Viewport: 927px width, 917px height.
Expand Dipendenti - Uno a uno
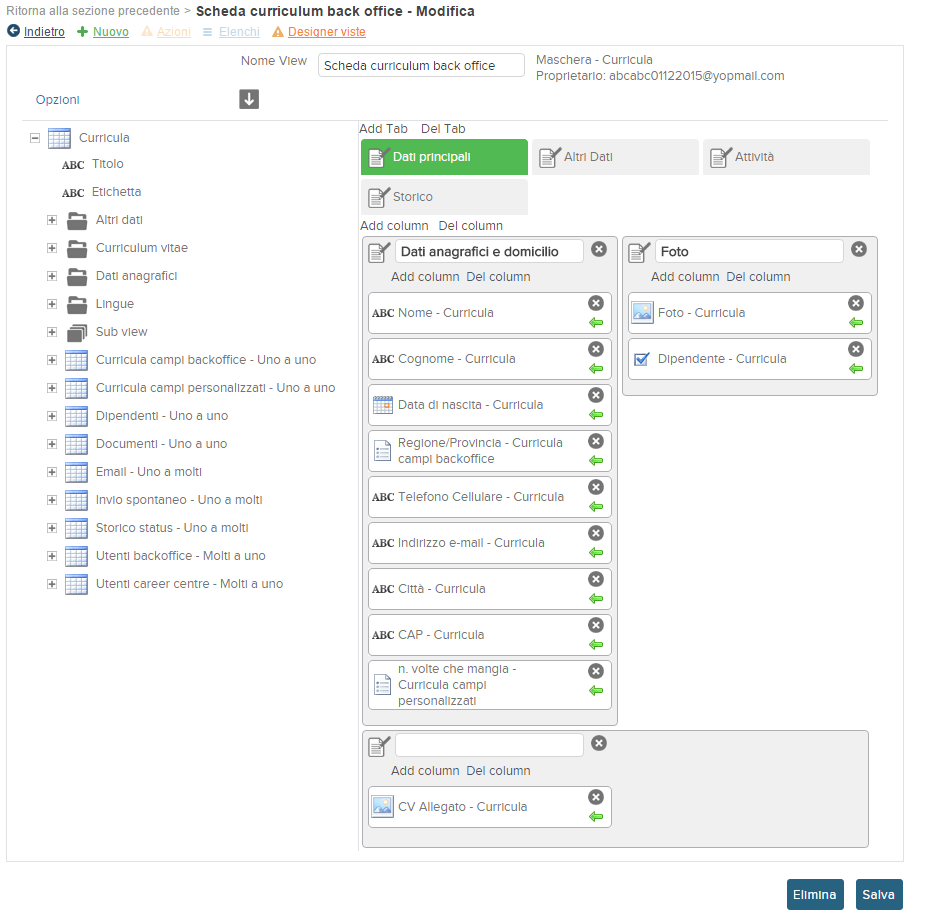coord(52,416)
